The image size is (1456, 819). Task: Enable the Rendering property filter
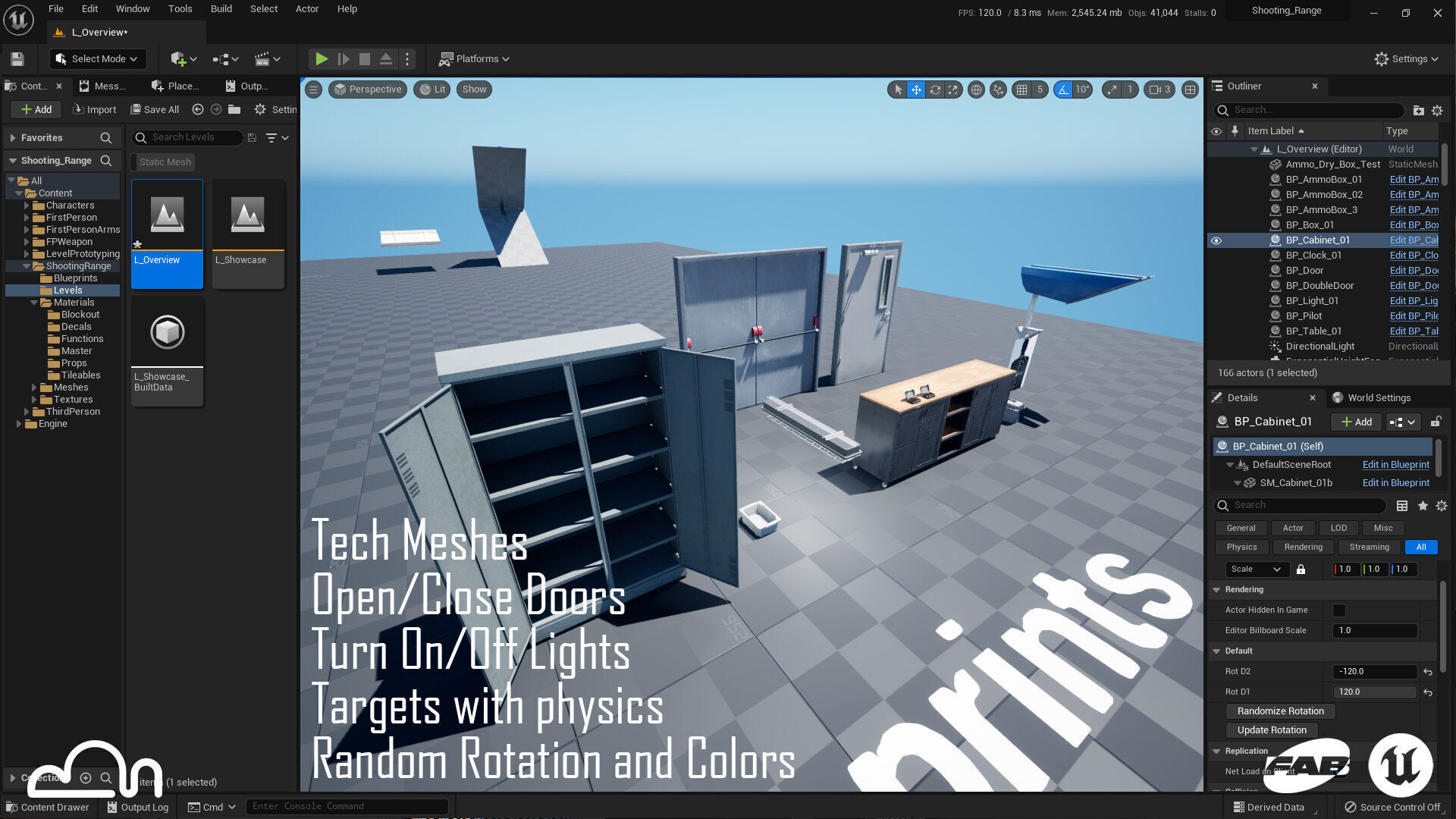pyautogui.click(x=1304, y=548)
